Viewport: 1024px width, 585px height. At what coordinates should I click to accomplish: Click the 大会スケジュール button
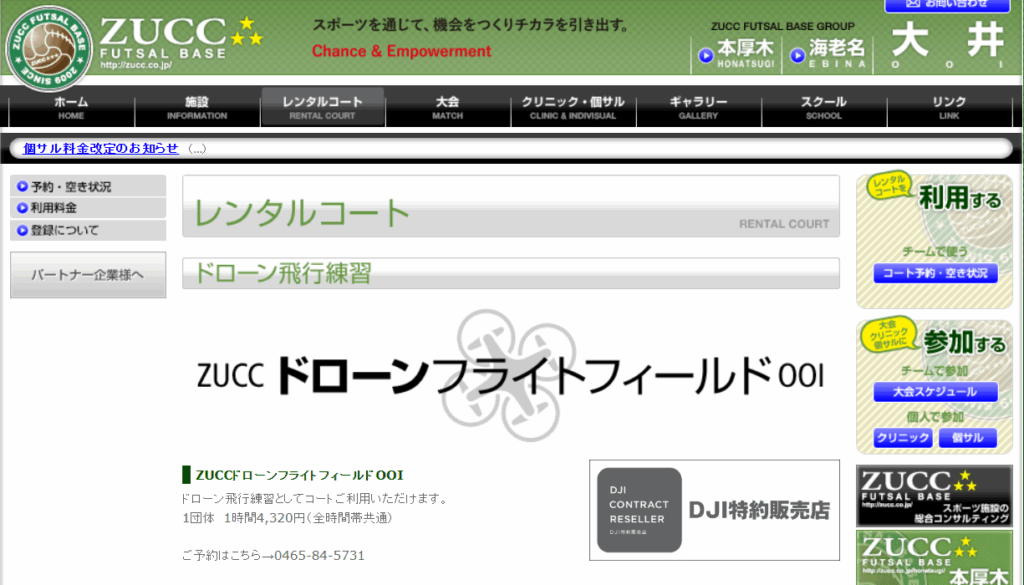[935, 392]
